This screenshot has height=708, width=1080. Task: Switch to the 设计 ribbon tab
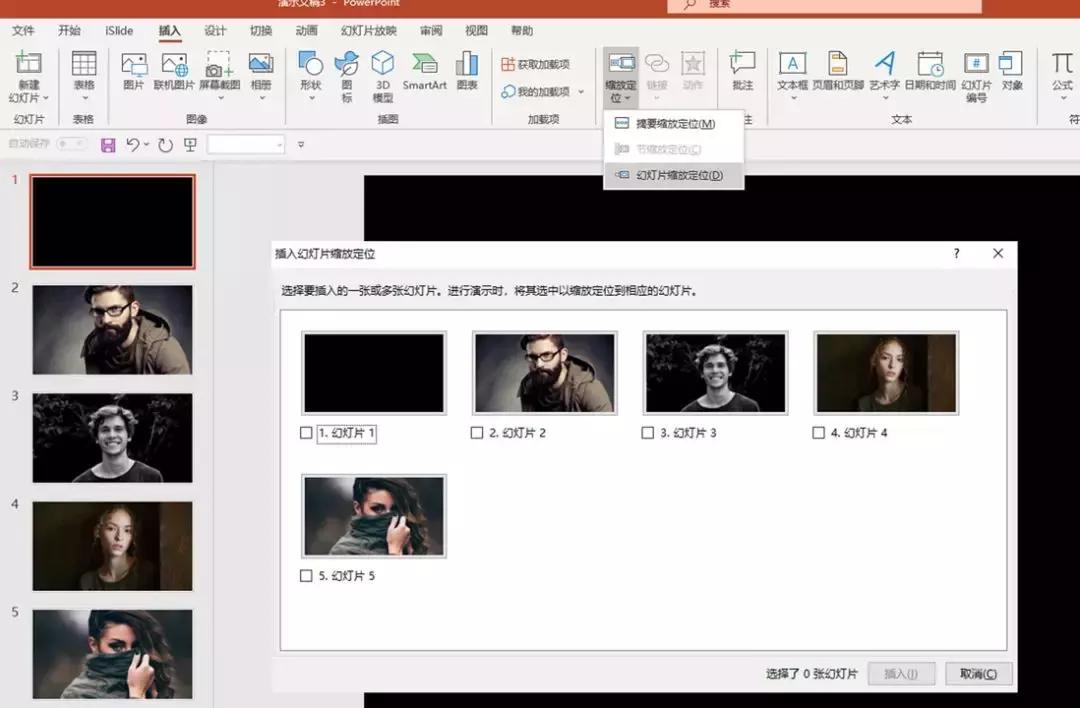pos(216,30)
